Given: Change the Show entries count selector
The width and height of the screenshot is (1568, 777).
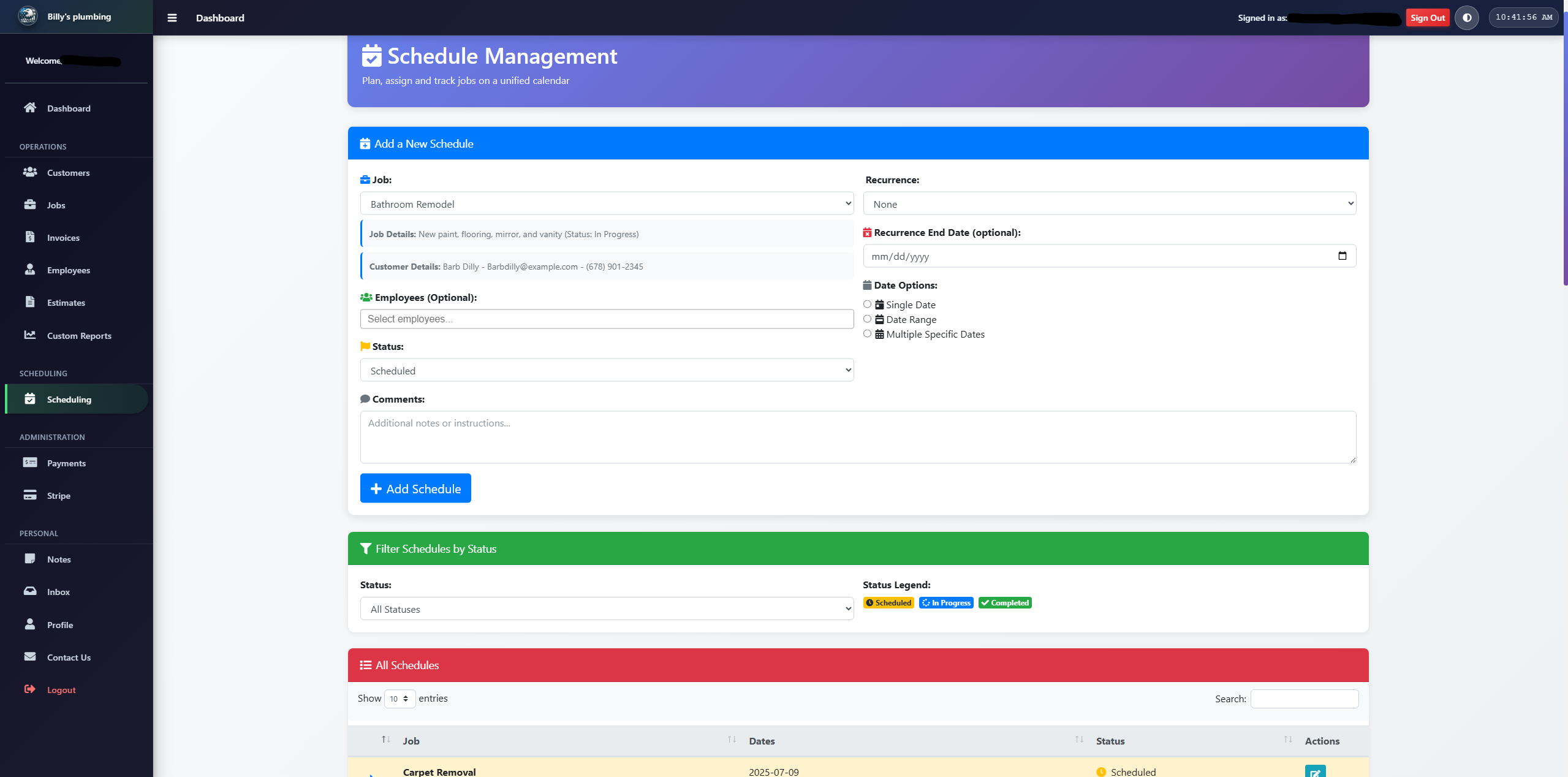Looking at the screenshot, I should coord(400,699).
